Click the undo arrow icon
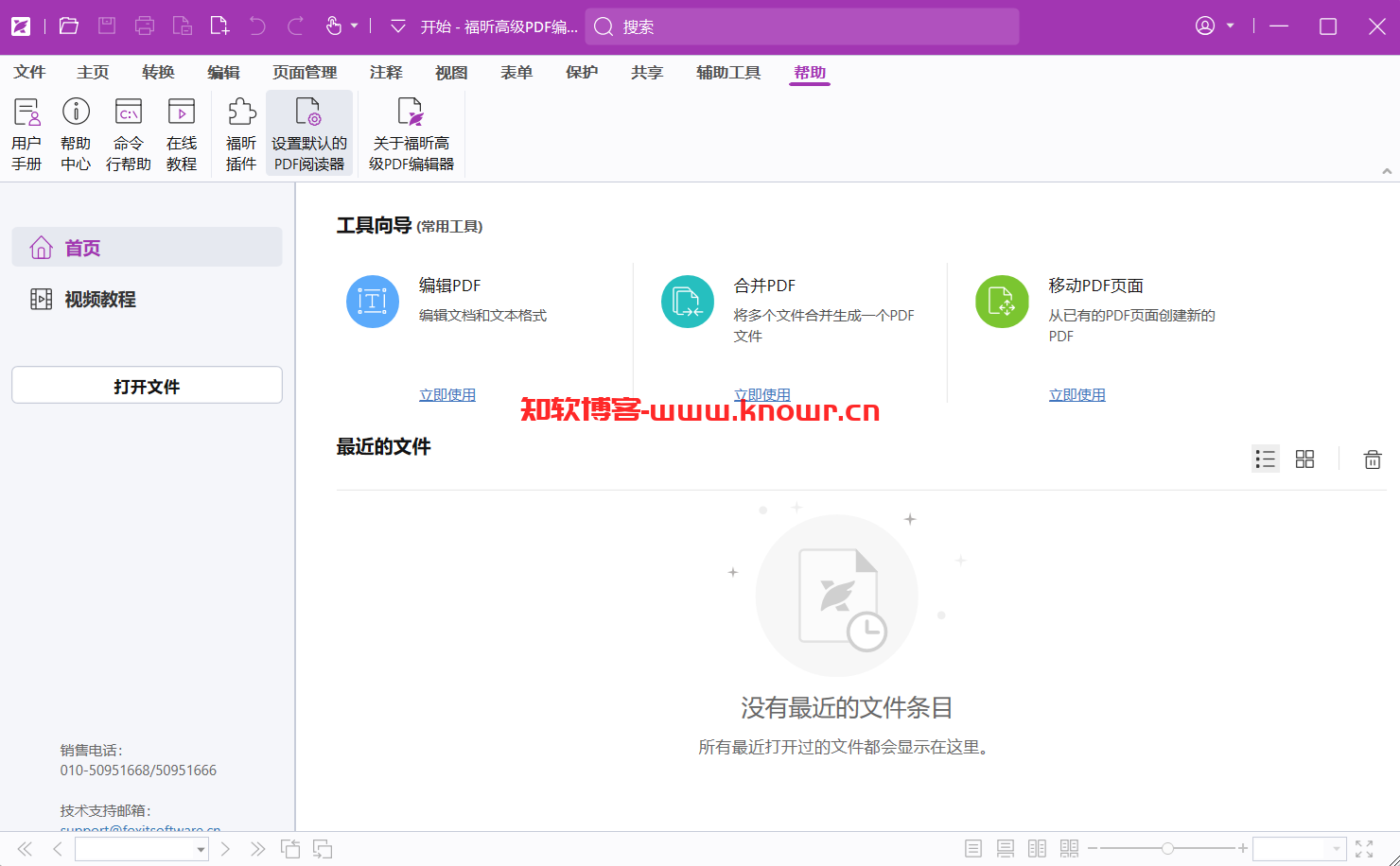Screen dimensions: 1400x866 click(257, 26)
